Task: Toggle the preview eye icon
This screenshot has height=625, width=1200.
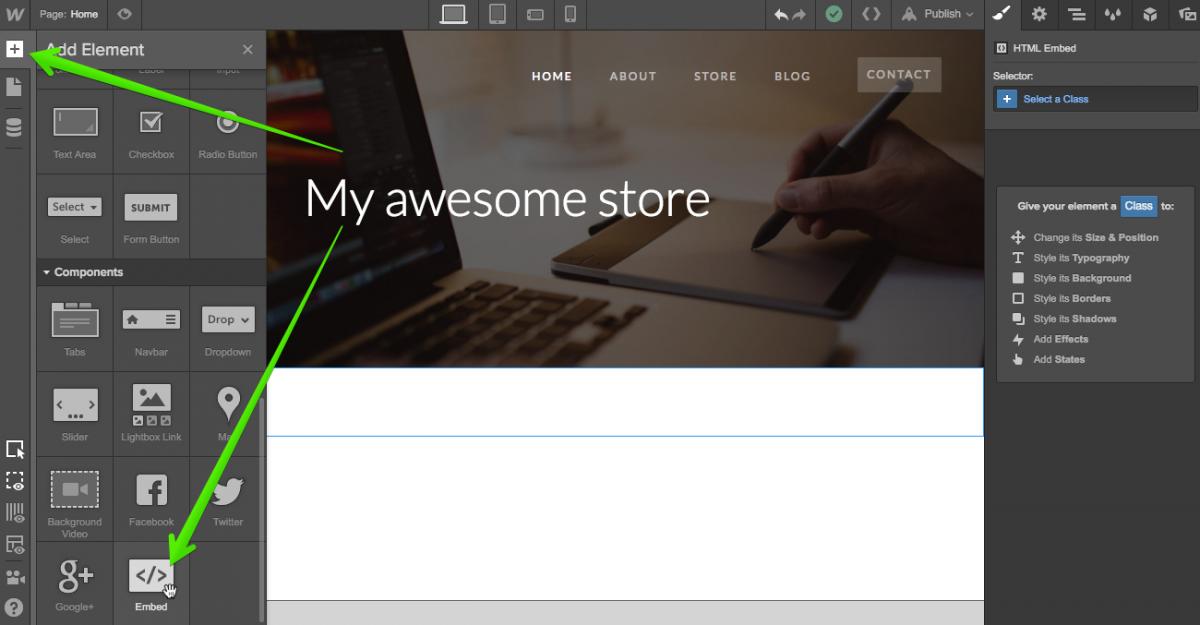Action: [x=124, y=14]
